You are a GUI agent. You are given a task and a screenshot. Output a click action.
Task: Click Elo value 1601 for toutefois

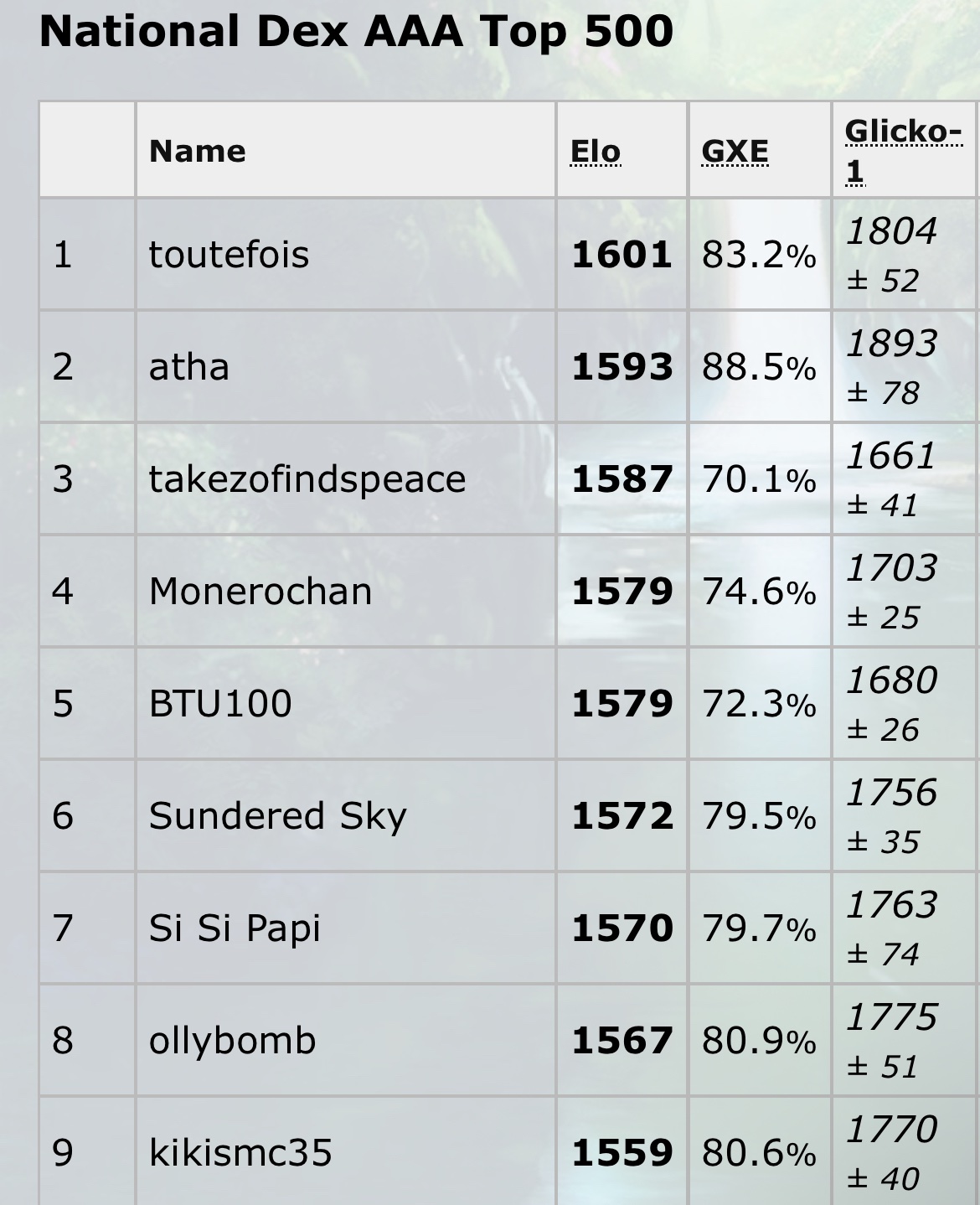point(622,255)
